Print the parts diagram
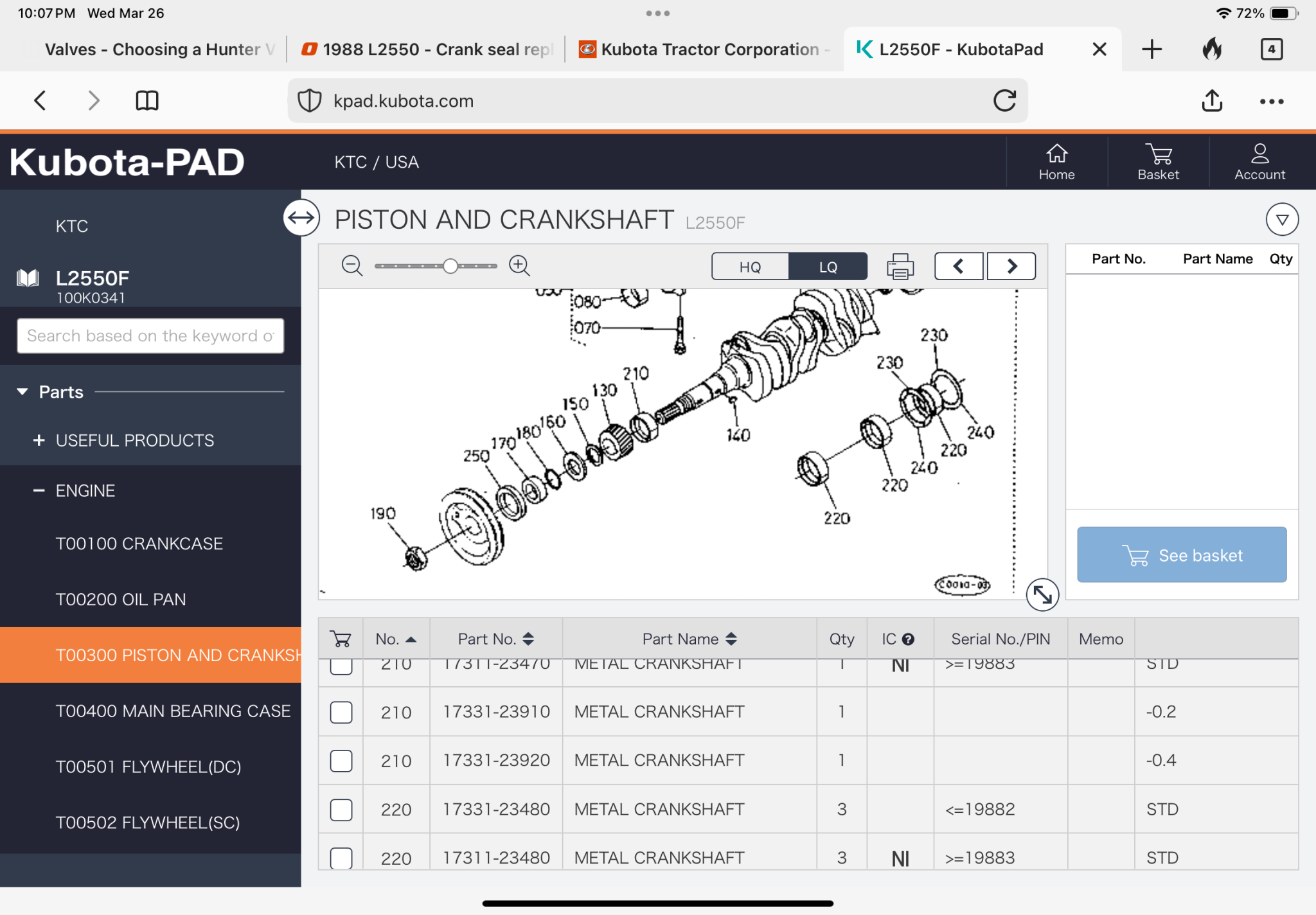The height and width of the screenshot is (915, 1316). pos(900,266)
